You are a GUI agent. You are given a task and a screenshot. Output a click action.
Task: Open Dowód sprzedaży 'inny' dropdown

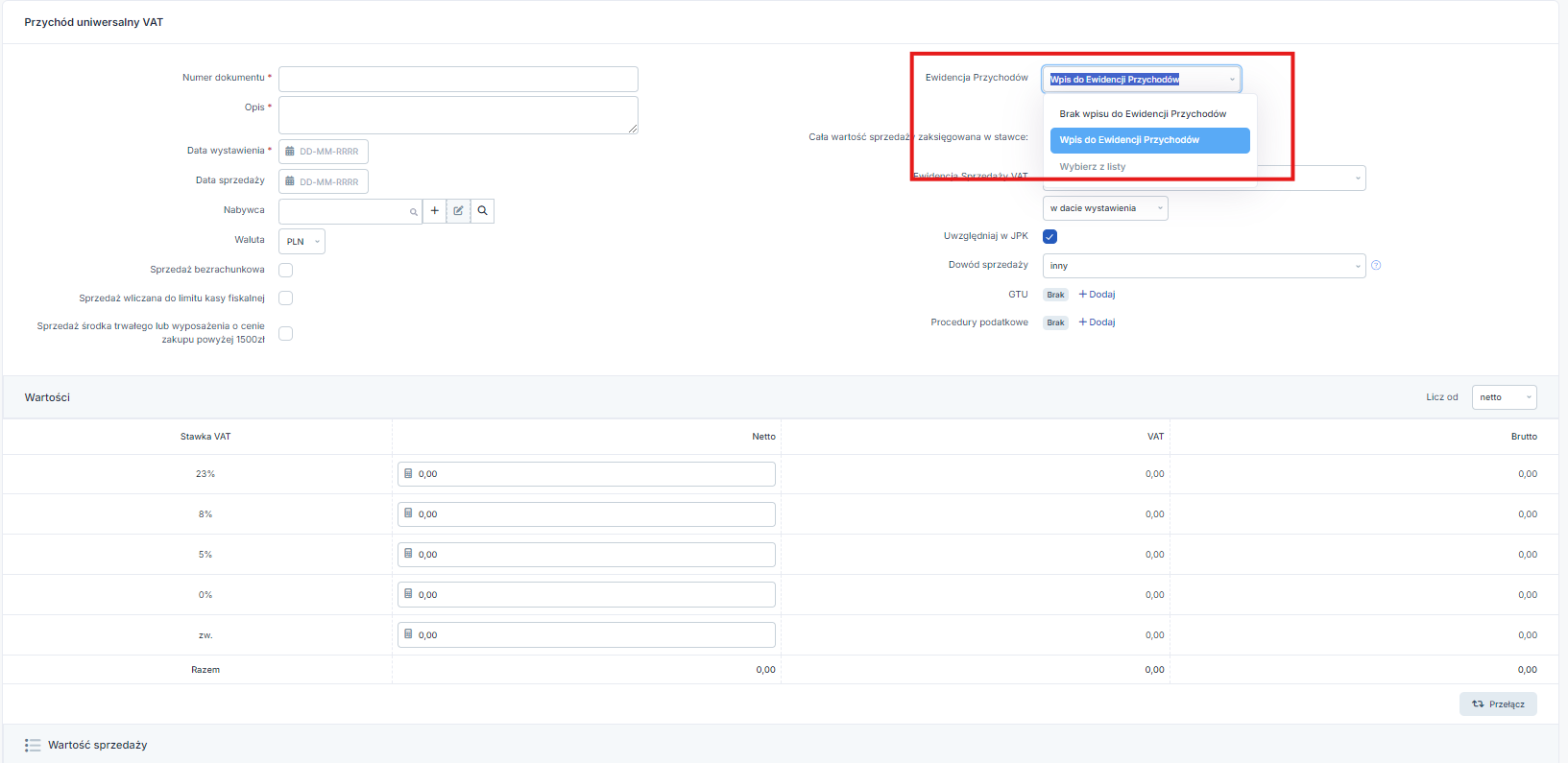coord(1204,266)
